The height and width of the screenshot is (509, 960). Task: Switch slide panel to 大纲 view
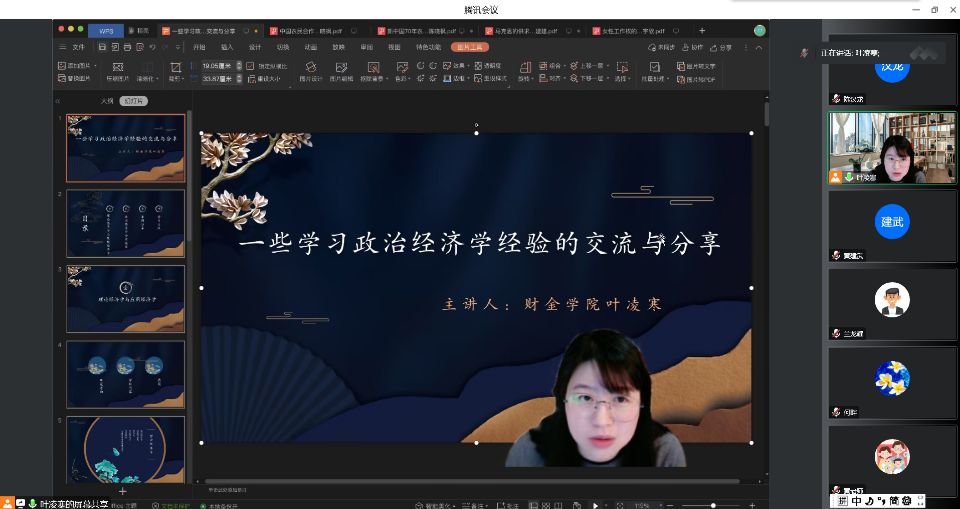107,101
